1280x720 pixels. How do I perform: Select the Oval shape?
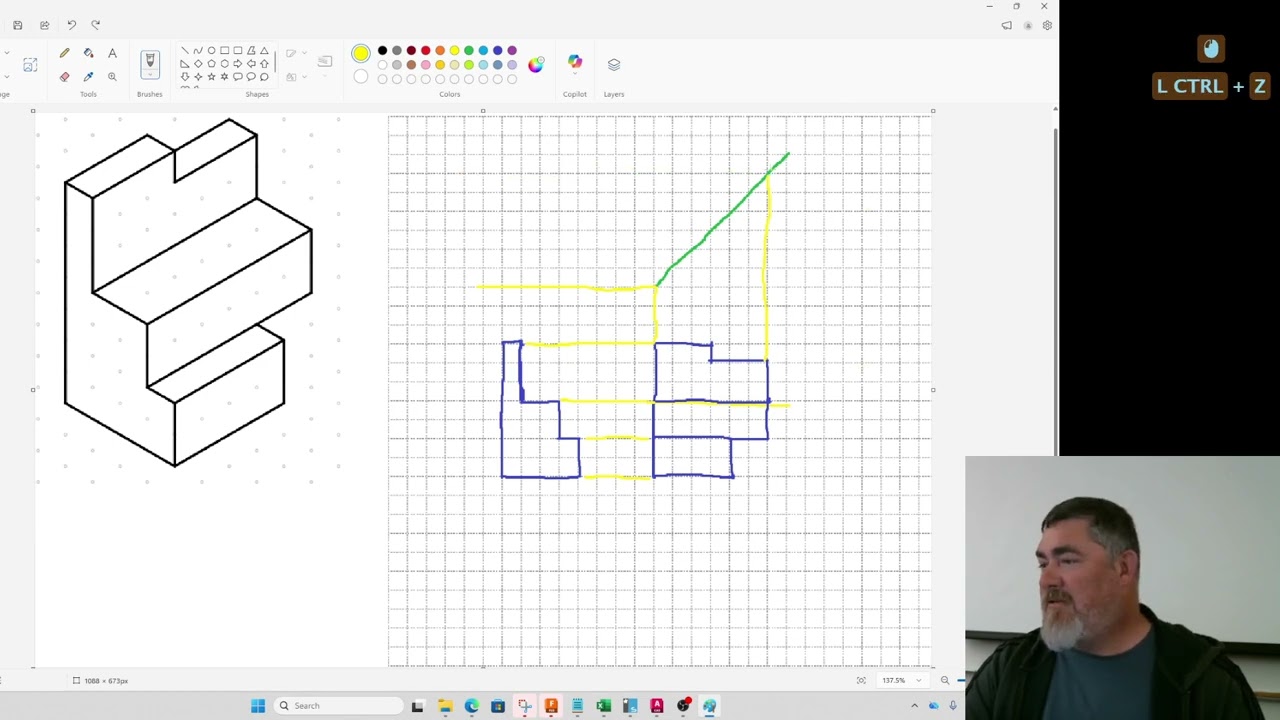(x=211, y=50)
